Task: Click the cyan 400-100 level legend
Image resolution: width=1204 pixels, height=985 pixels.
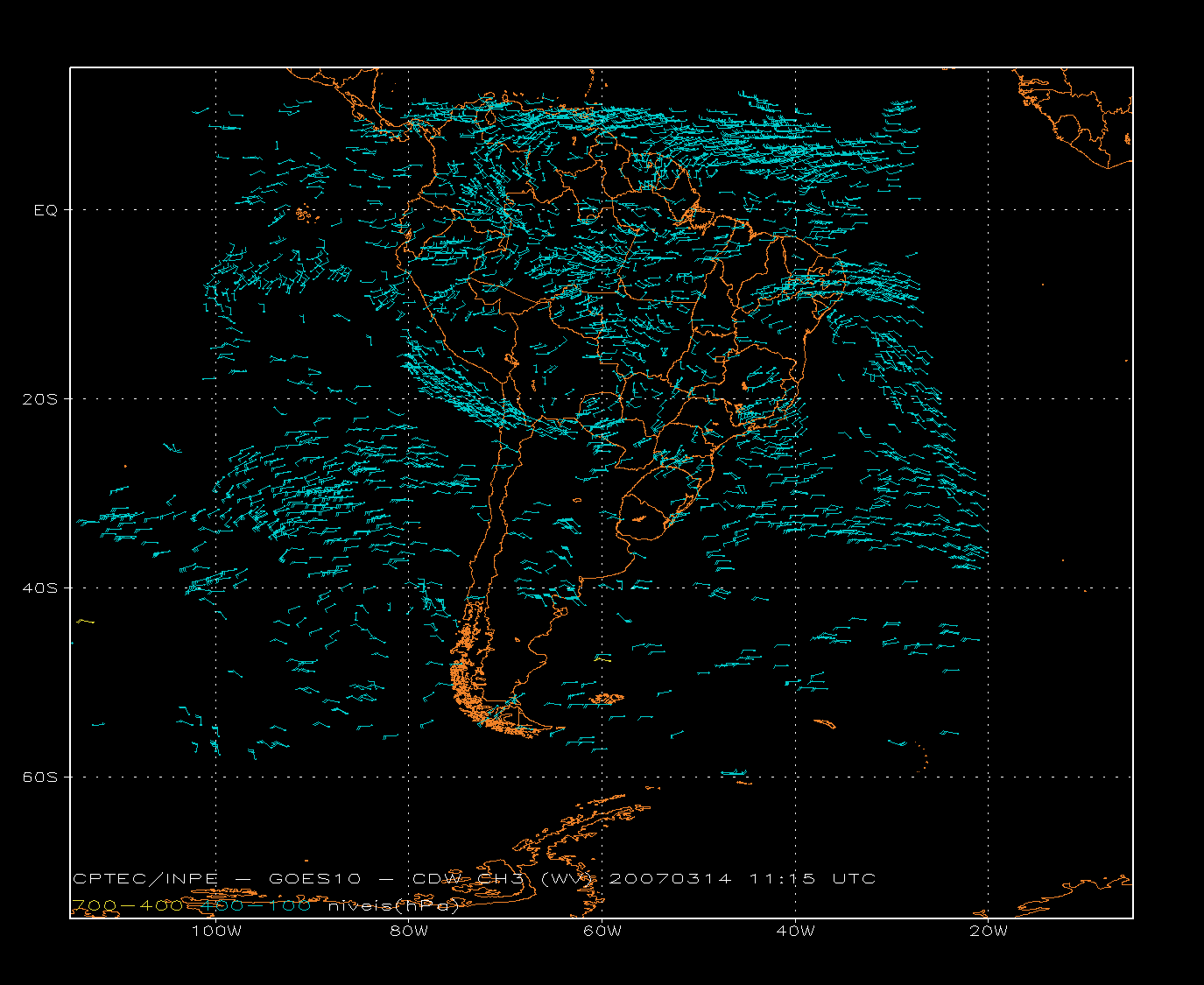Action: 256,905
